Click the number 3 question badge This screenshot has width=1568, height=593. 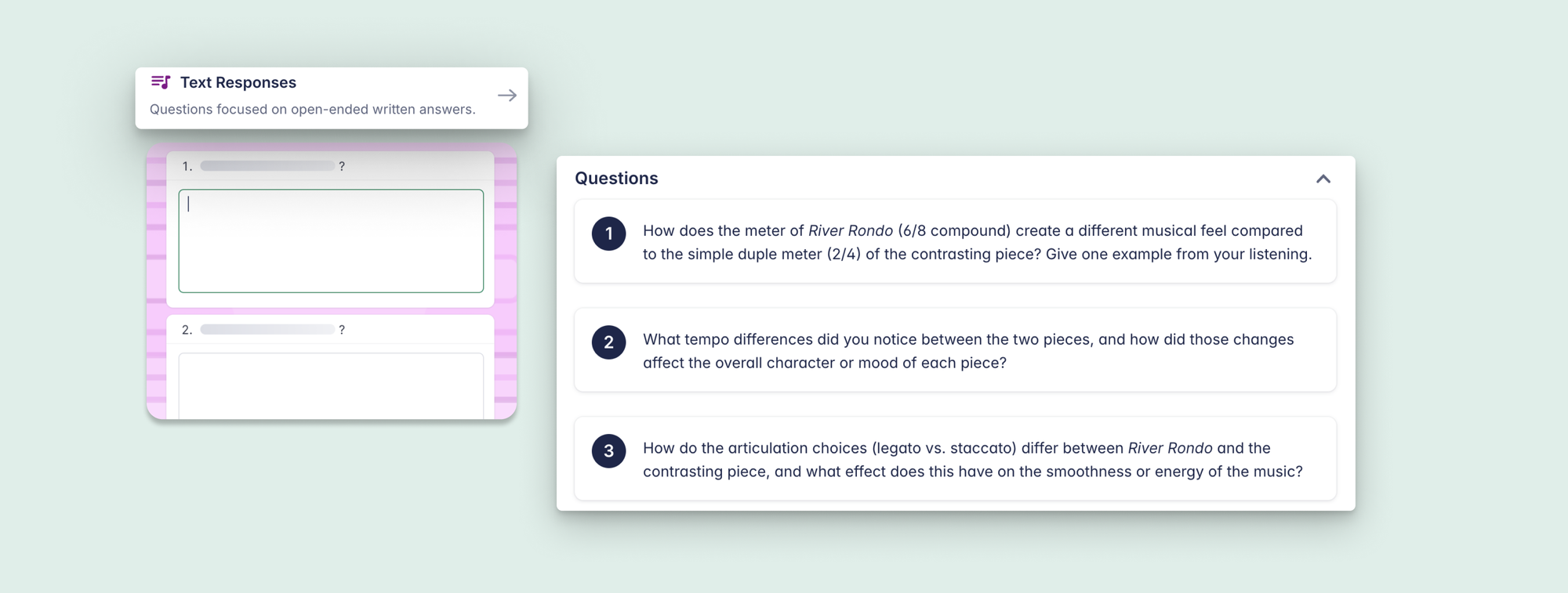(x=608, y=451)
